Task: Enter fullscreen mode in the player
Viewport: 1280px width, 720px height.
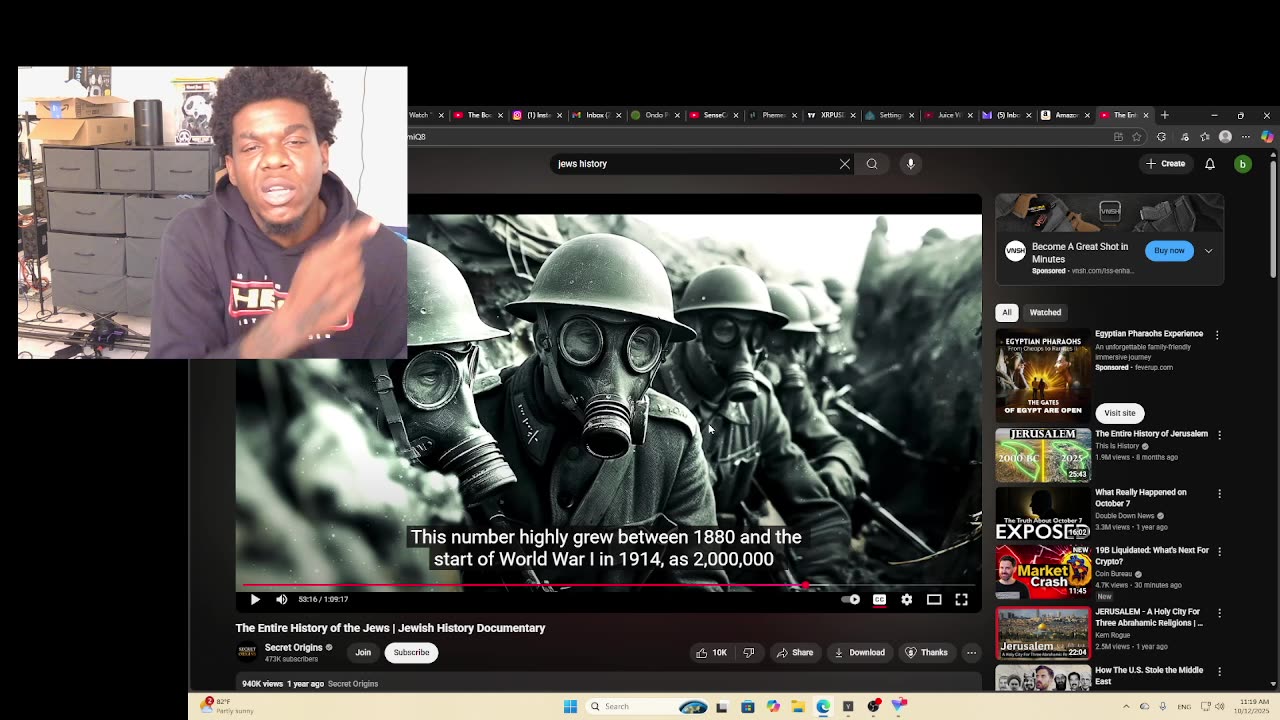Action: point(961,599)
